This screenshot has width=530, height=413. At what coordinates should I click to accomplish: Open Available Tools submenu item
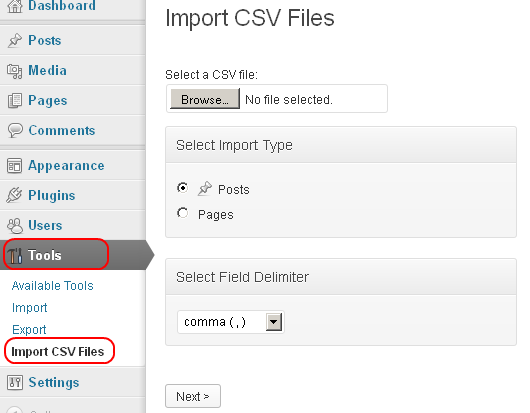pyautogui.click(x=52, y=286)
